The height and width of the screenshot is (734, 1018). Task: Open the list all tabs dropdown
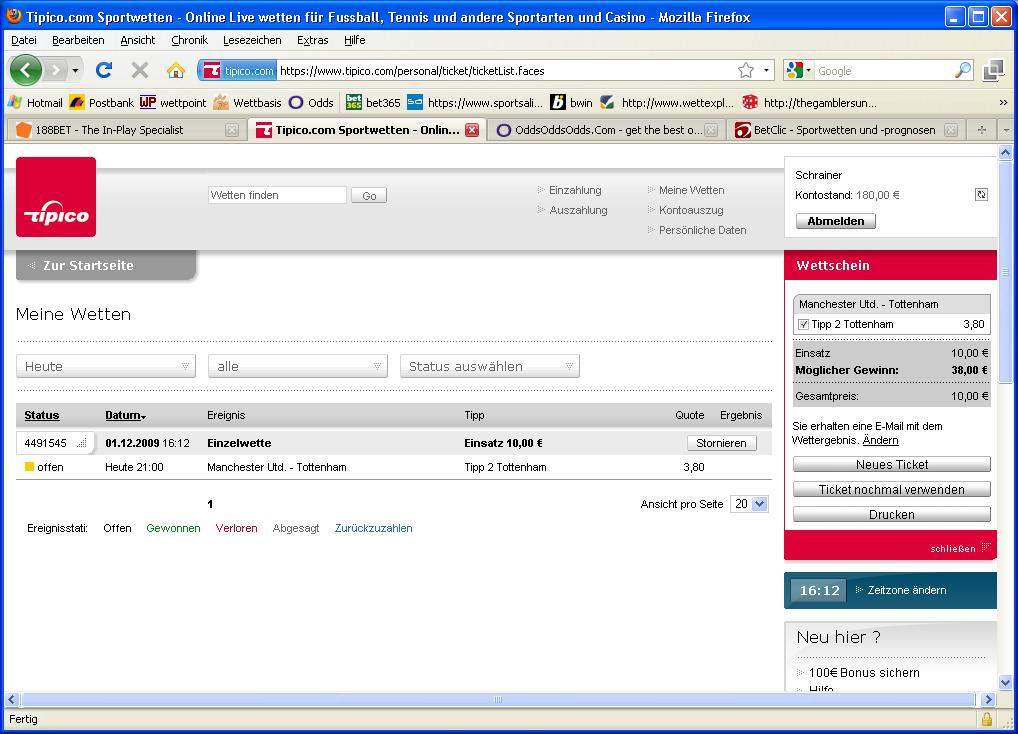pos(1006,130)
